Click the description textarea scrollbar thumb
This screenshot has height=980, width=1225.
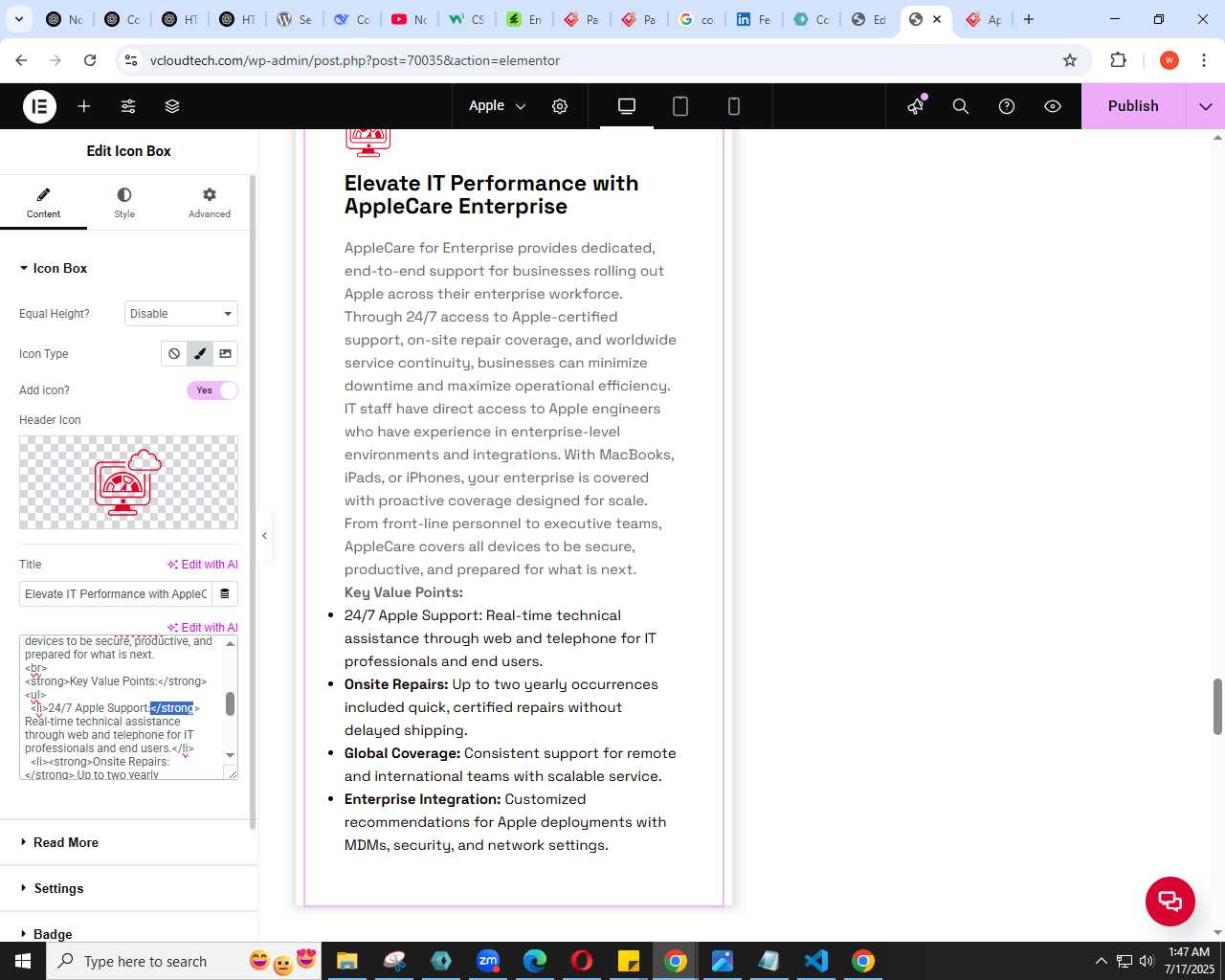tap(230, 703)
